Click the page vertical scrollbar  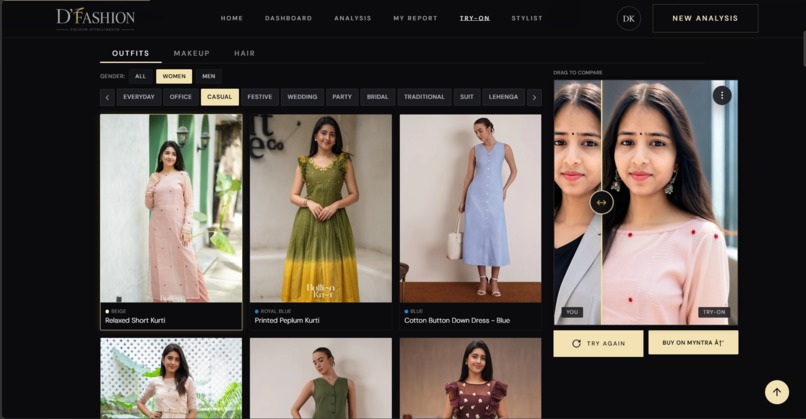[804, 49]
